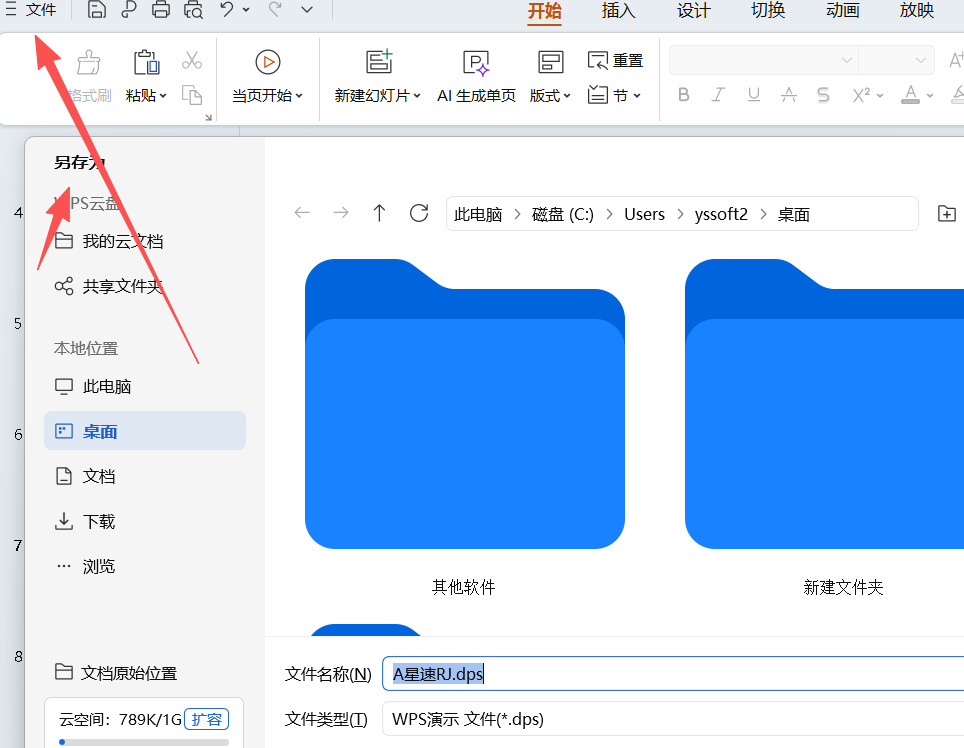The height and width of the screenshot is (748, 964).
Task: Switch to the 放映 ribbon tab
Action: (x=917, y=10)
